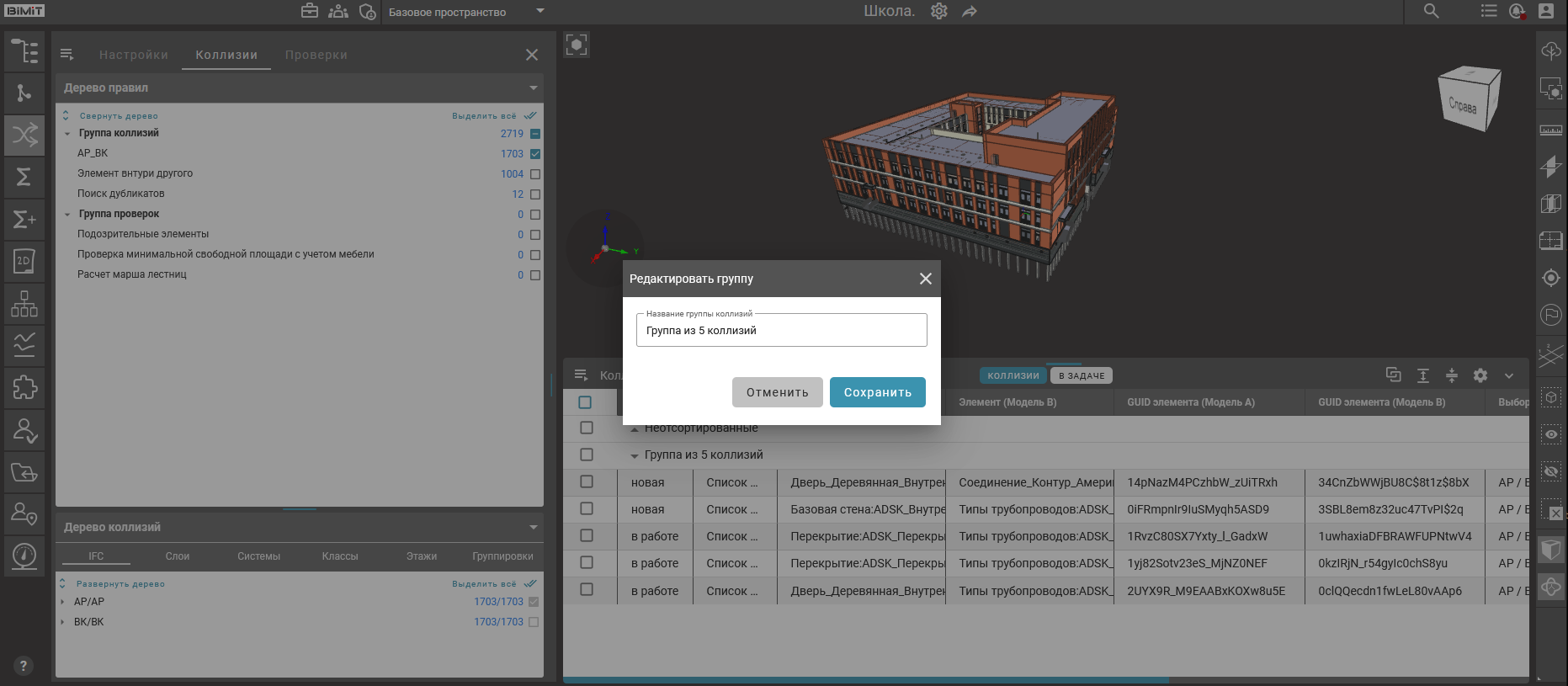Click the help question mark icon
1568x686 pixels.
pyautogui.click(x=24, y=665)
